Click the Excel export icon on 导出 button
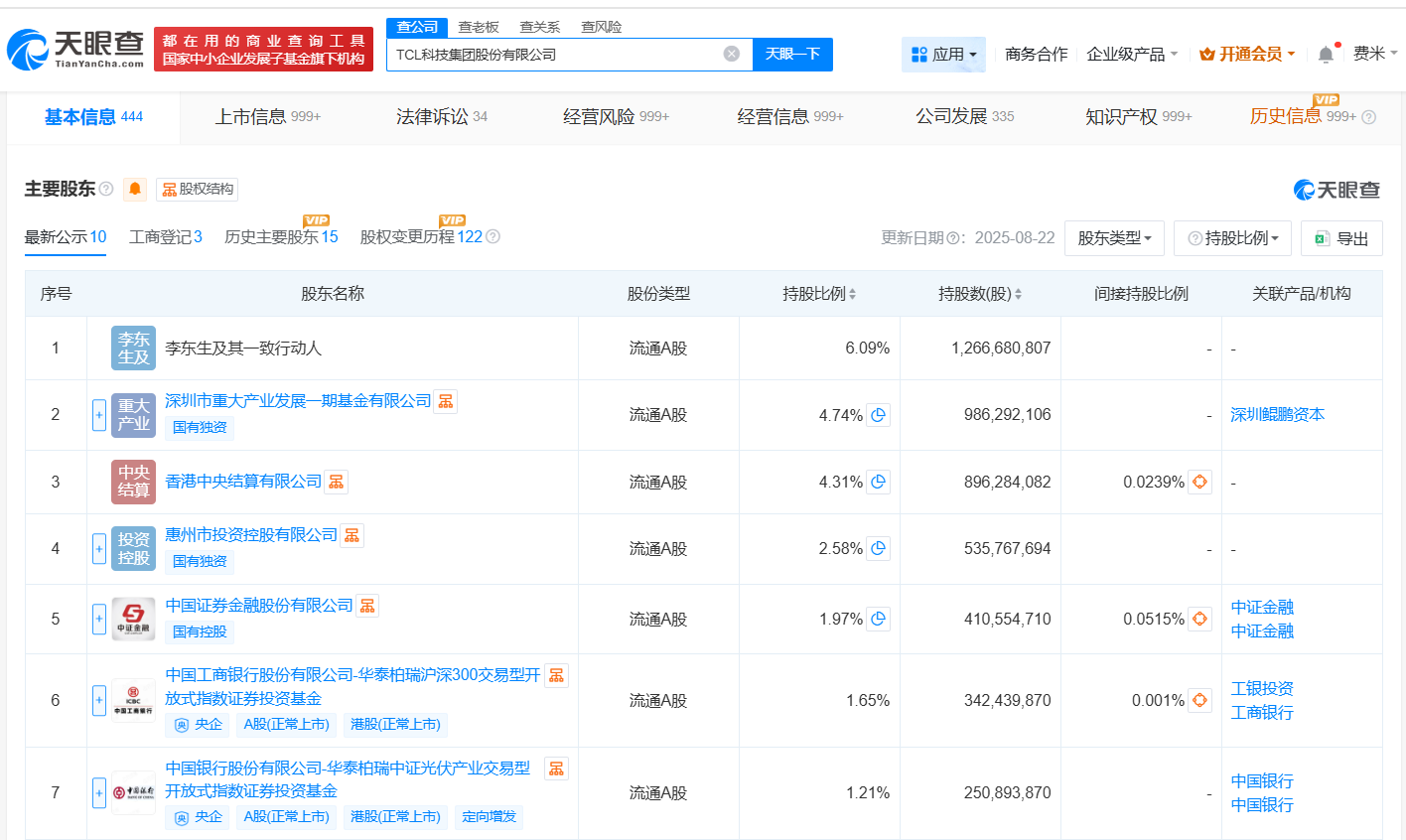Screen dimensions: 1406x840 point(1322,237)
